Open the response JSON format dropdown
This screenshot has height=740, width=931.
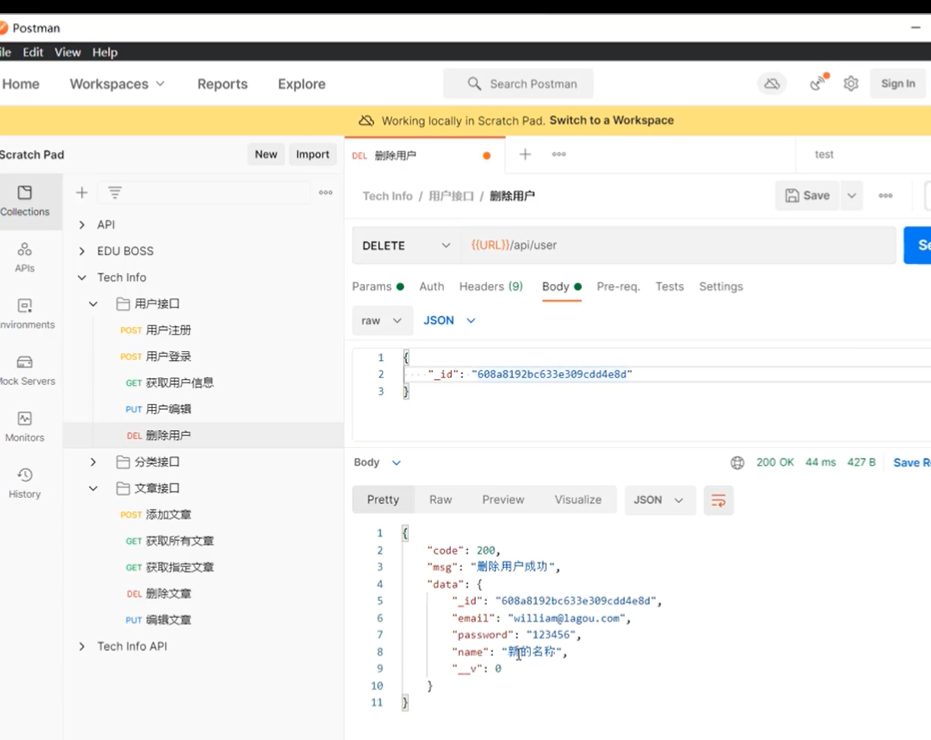pyautogui.click(x=659, y=500)
